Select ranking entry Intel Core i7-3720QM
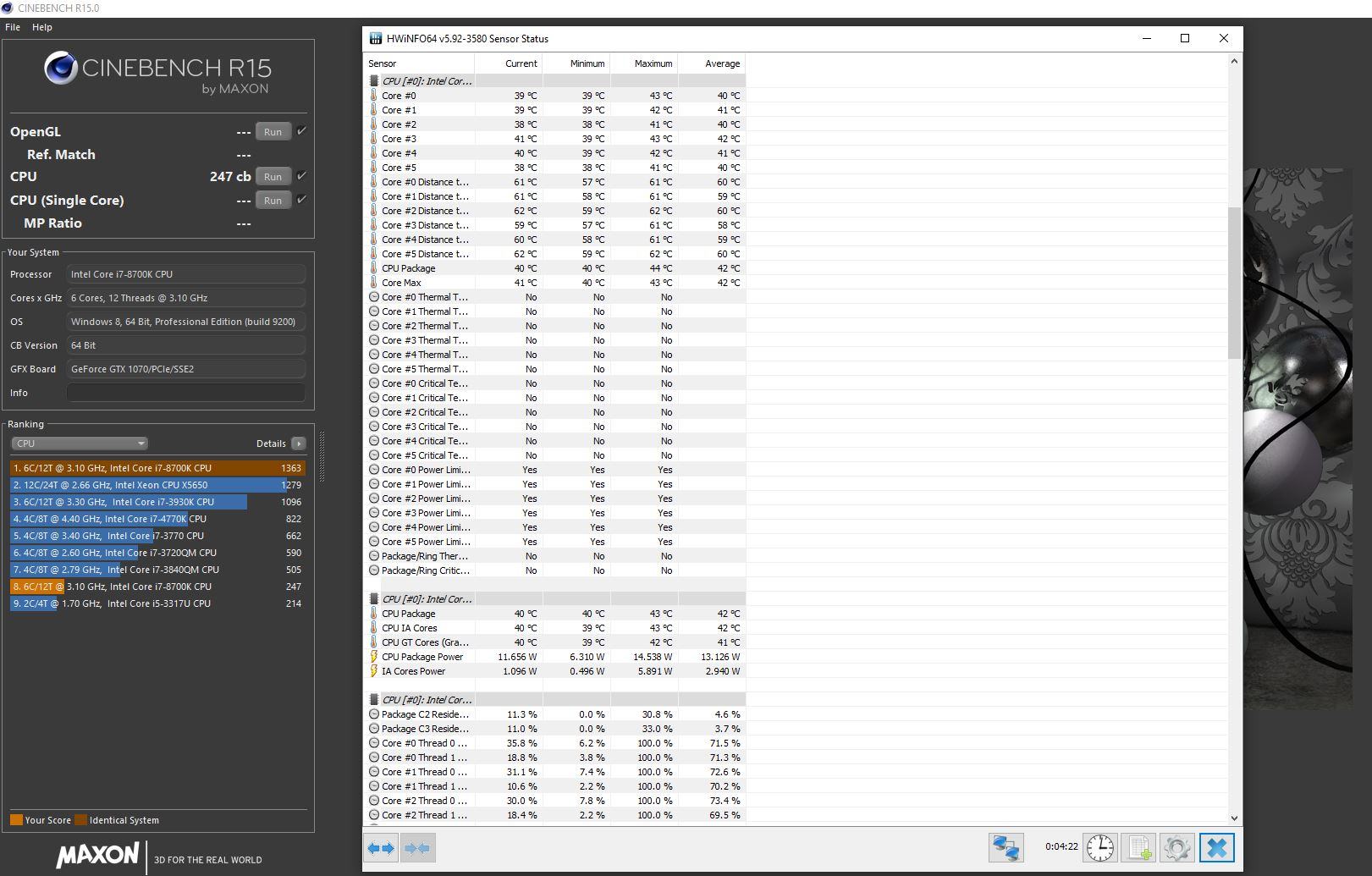This screenshot has width=1372, height=876. 157,553
